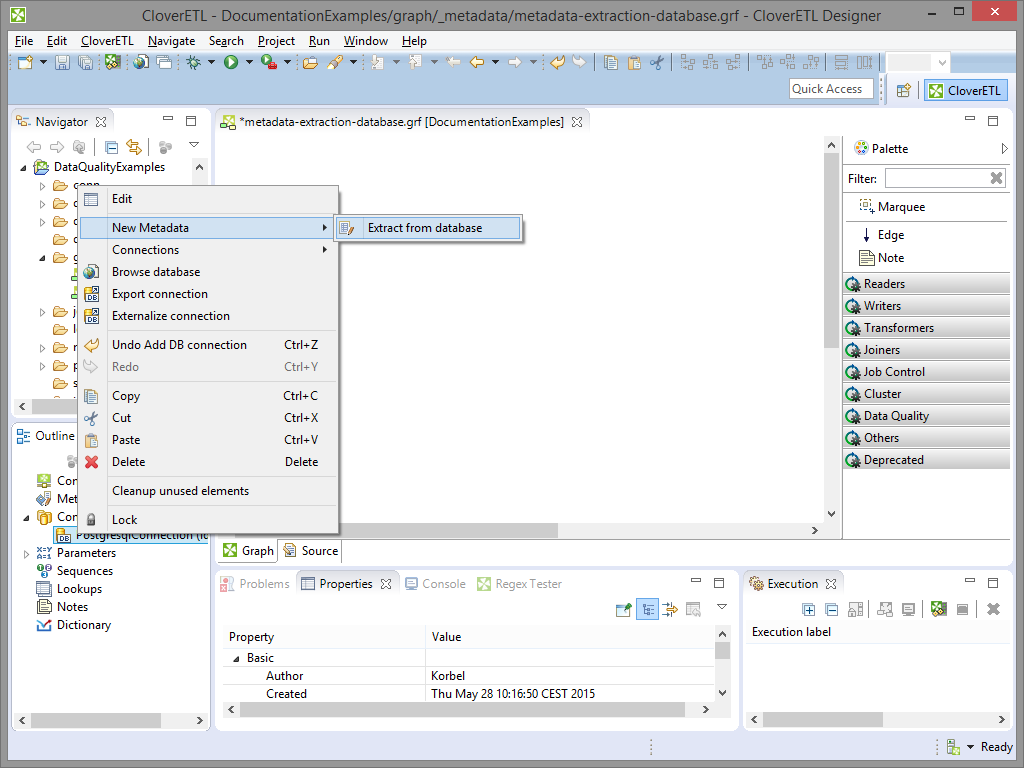The height and width of the screenshot is (768, 1024).
Task: Select Browse database in context menu
Action: click(156, 272)
